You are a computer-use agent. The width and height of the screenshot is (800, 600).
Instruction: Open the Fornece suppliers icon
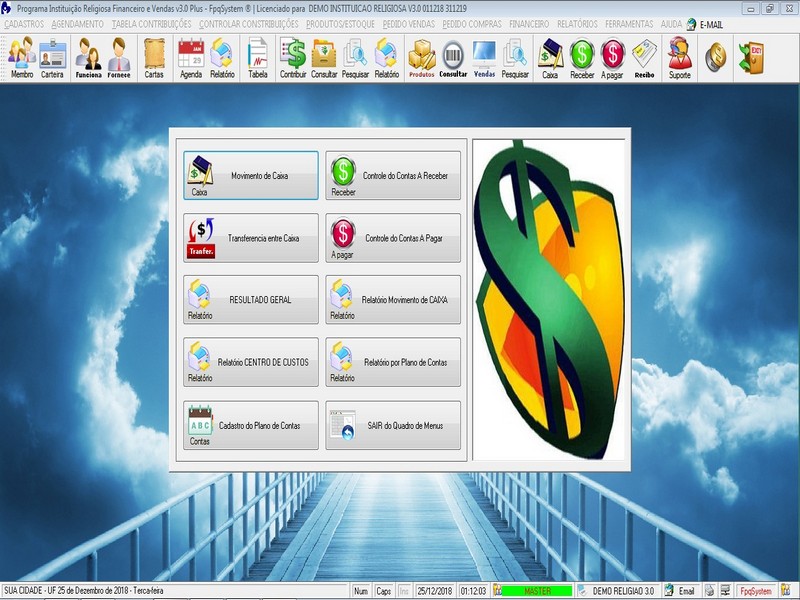tap(119, 58)
